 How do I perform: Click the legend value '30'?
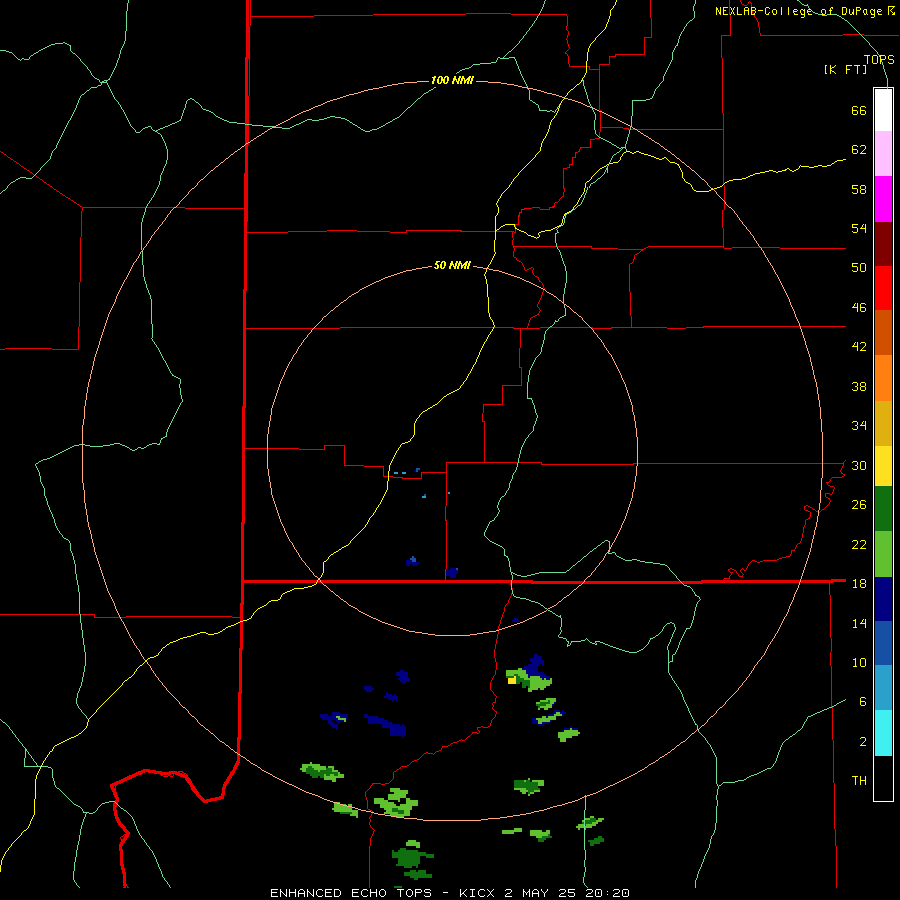coord(859,465)
